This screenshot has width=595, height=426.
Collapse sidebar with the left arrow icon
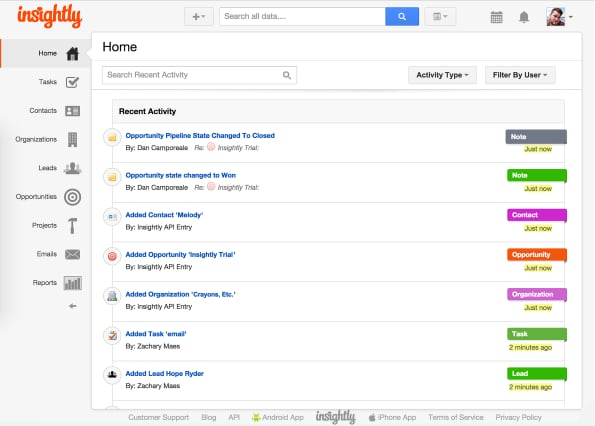(72, 306)
